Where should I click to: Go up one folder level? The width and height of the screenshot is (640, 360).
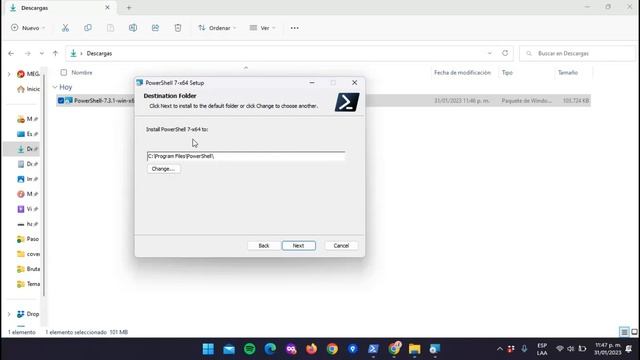(55, 53)
